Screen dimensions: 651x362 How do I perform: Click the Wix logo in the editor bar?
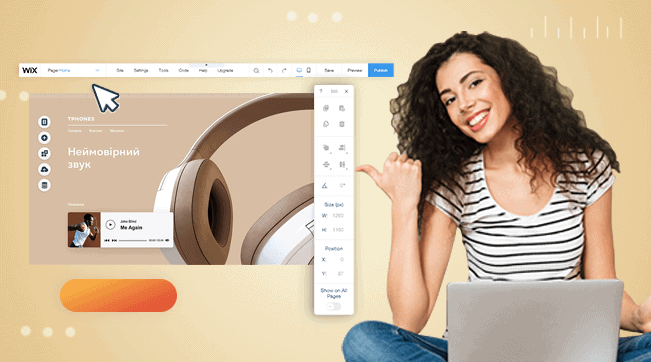click(x=29, y=70)
